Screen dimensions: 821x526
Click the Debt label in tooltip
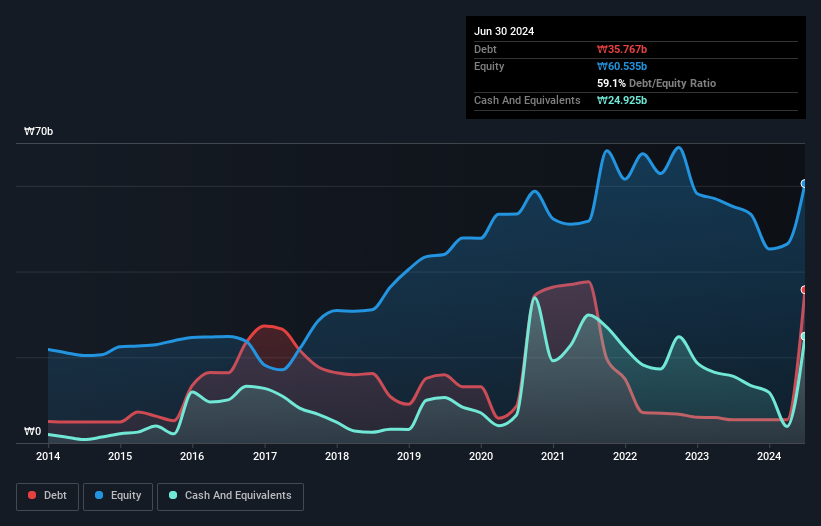(x=485, y=49)
